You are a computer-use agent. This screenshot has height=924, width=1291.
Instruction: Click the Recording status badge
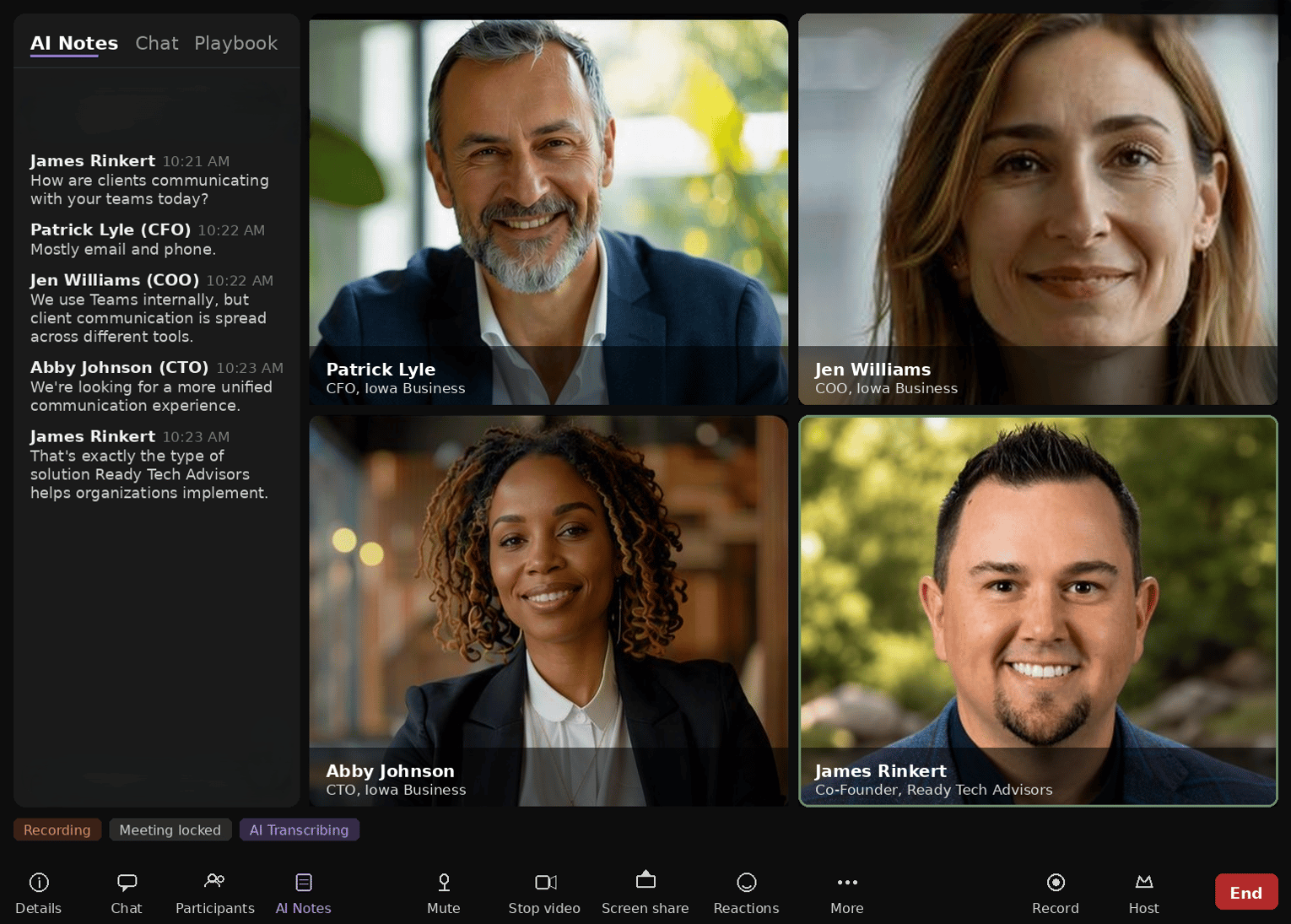tap(57, 830)
